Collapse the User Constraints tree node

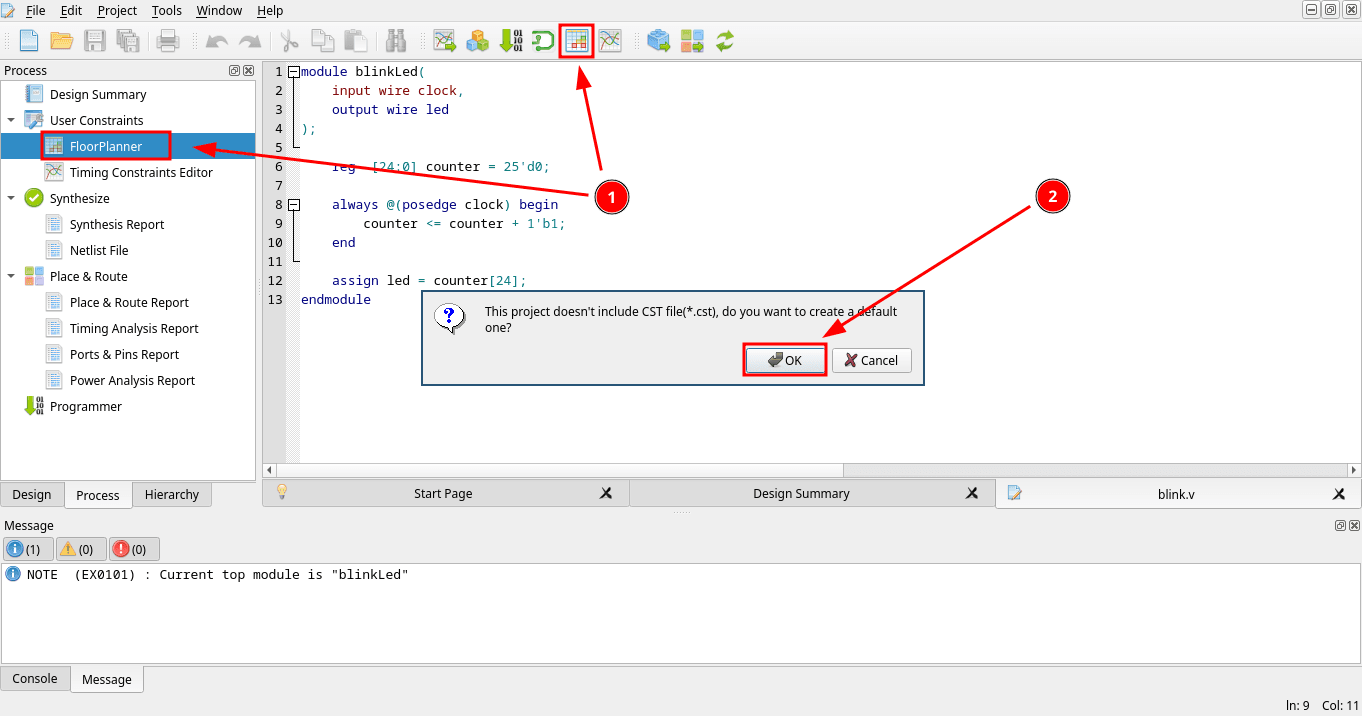click(x=11, y=120)
